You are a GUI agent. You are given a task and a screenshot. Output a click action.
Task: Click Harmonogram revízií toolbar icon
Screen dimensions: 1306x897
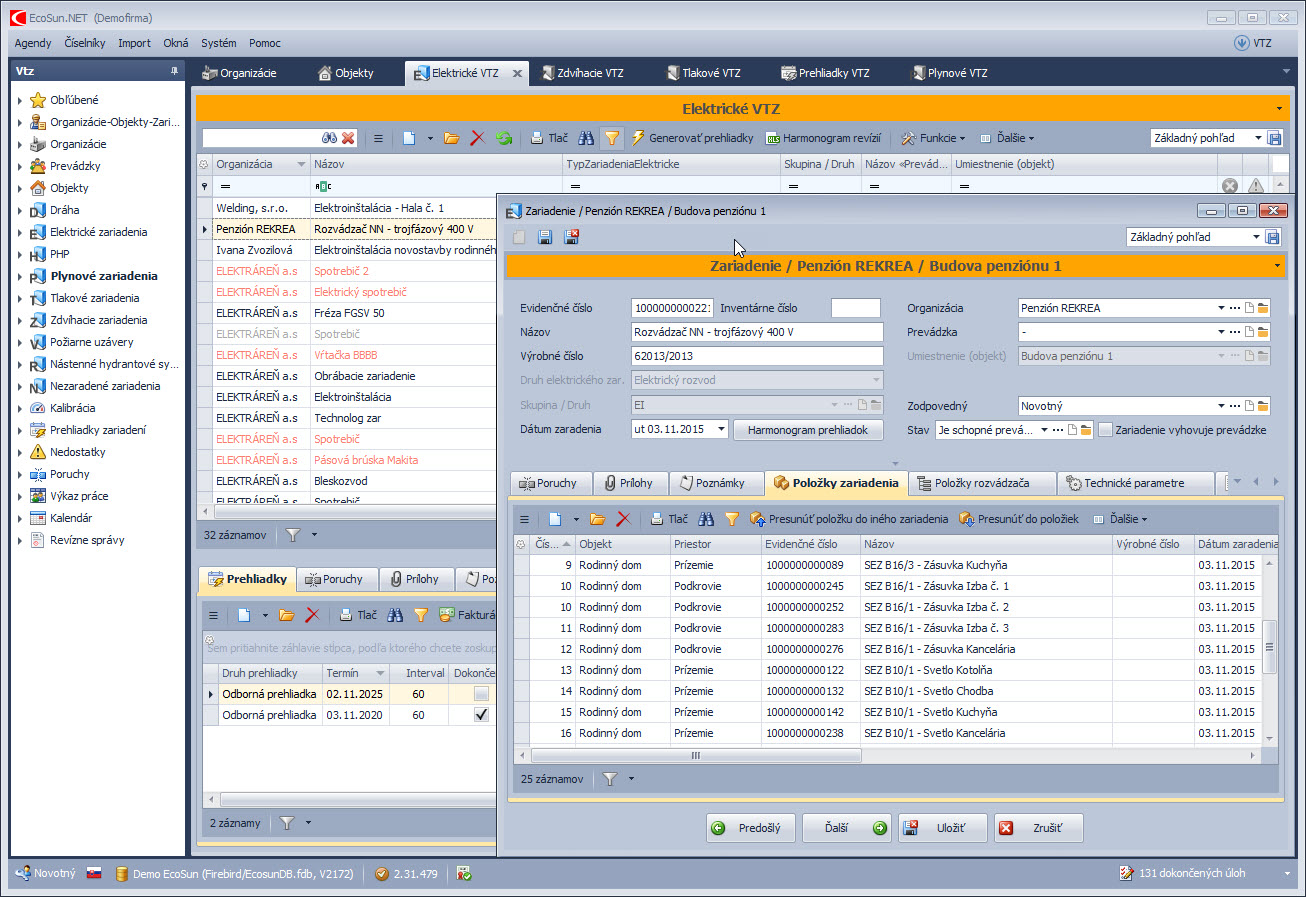pyautogui.click(x=773, y=138)
